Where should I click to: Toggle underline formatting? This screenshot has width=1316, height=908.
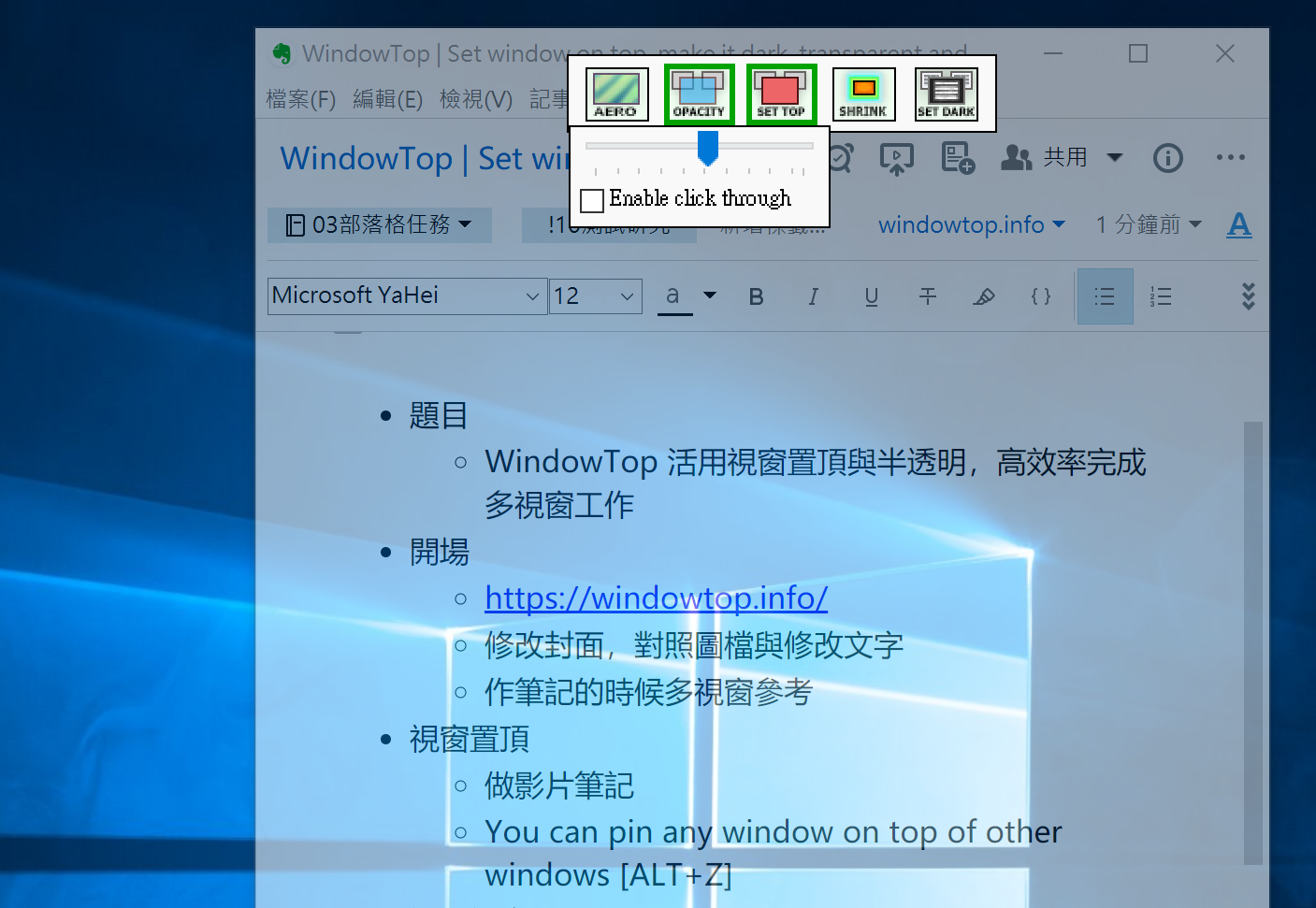871,296
